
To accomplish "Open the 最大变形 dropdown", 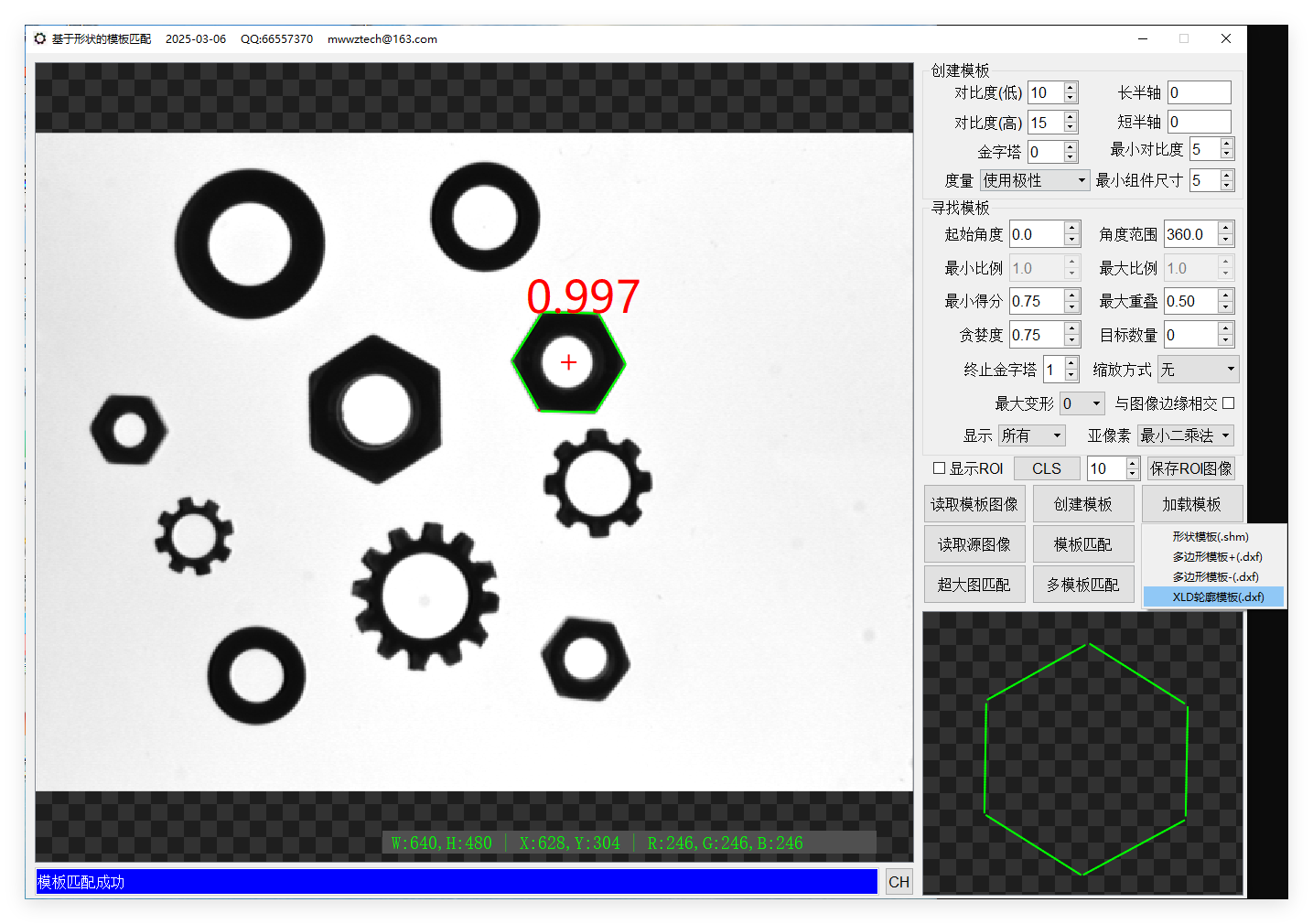I will click(1082, 403).
